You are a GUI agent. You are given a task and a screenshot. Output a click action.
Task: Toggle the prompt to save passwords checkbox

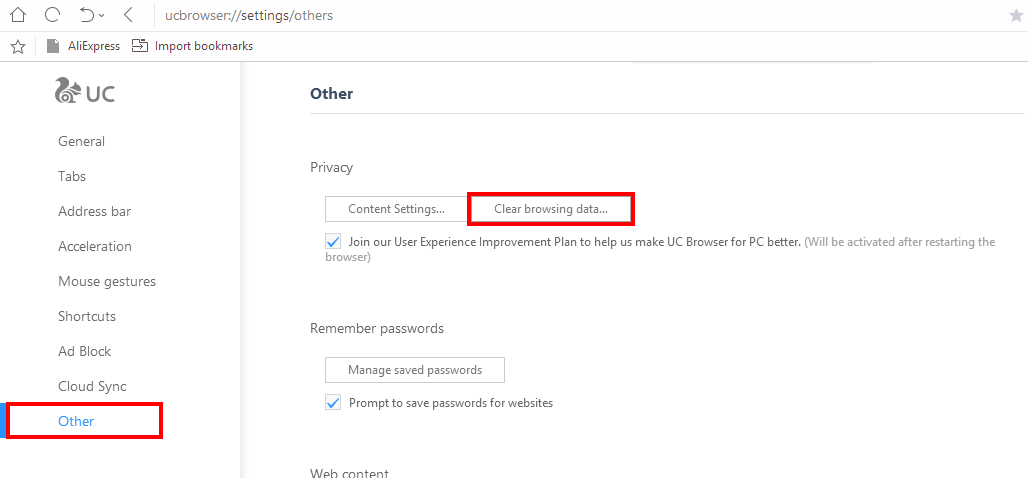click(x=333, y=403)
